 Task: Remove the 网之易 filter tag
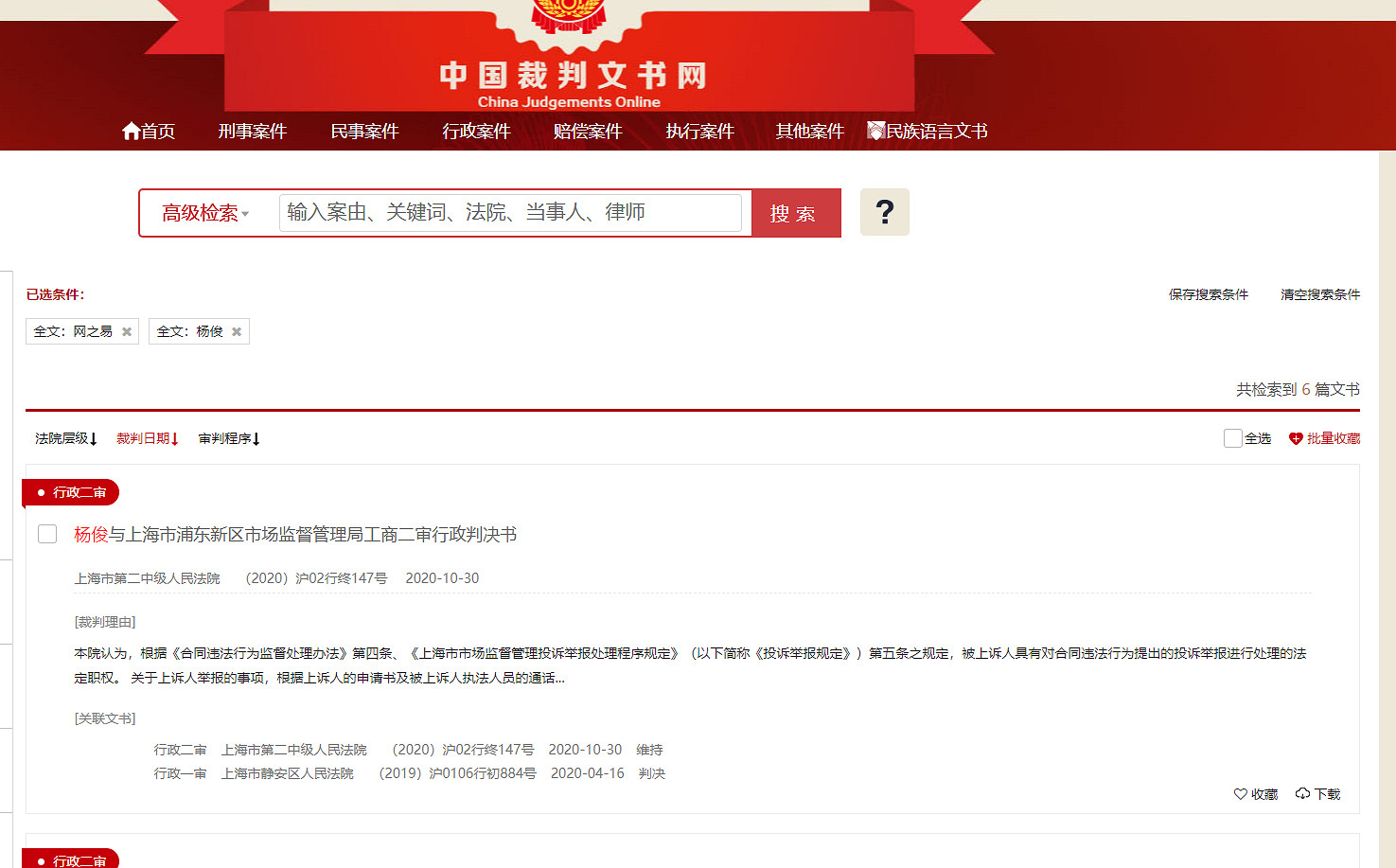(127, 332)
